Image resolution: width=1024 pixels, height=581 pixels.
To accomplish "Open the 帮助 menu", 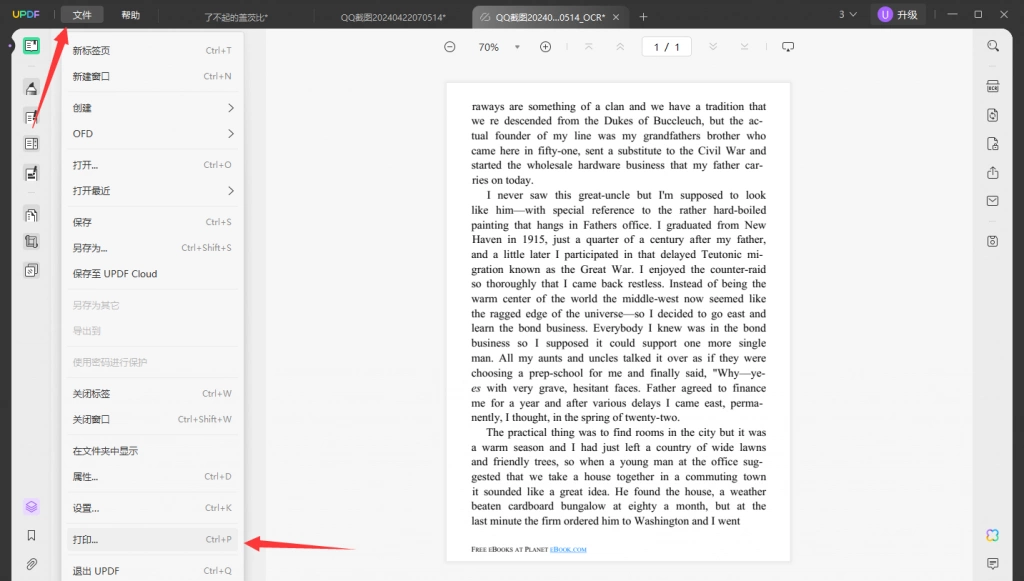I will coord(131,15).
